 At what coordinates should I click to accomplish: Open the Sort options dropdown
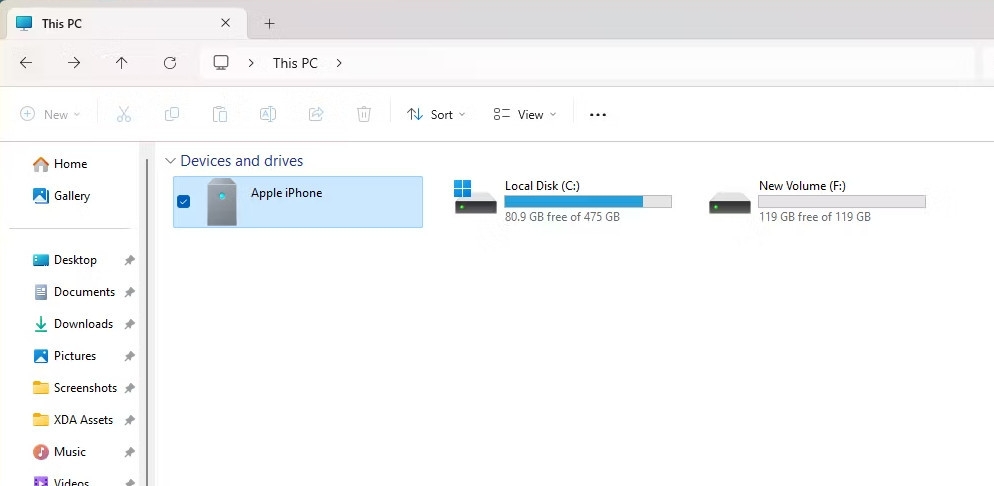436,115
